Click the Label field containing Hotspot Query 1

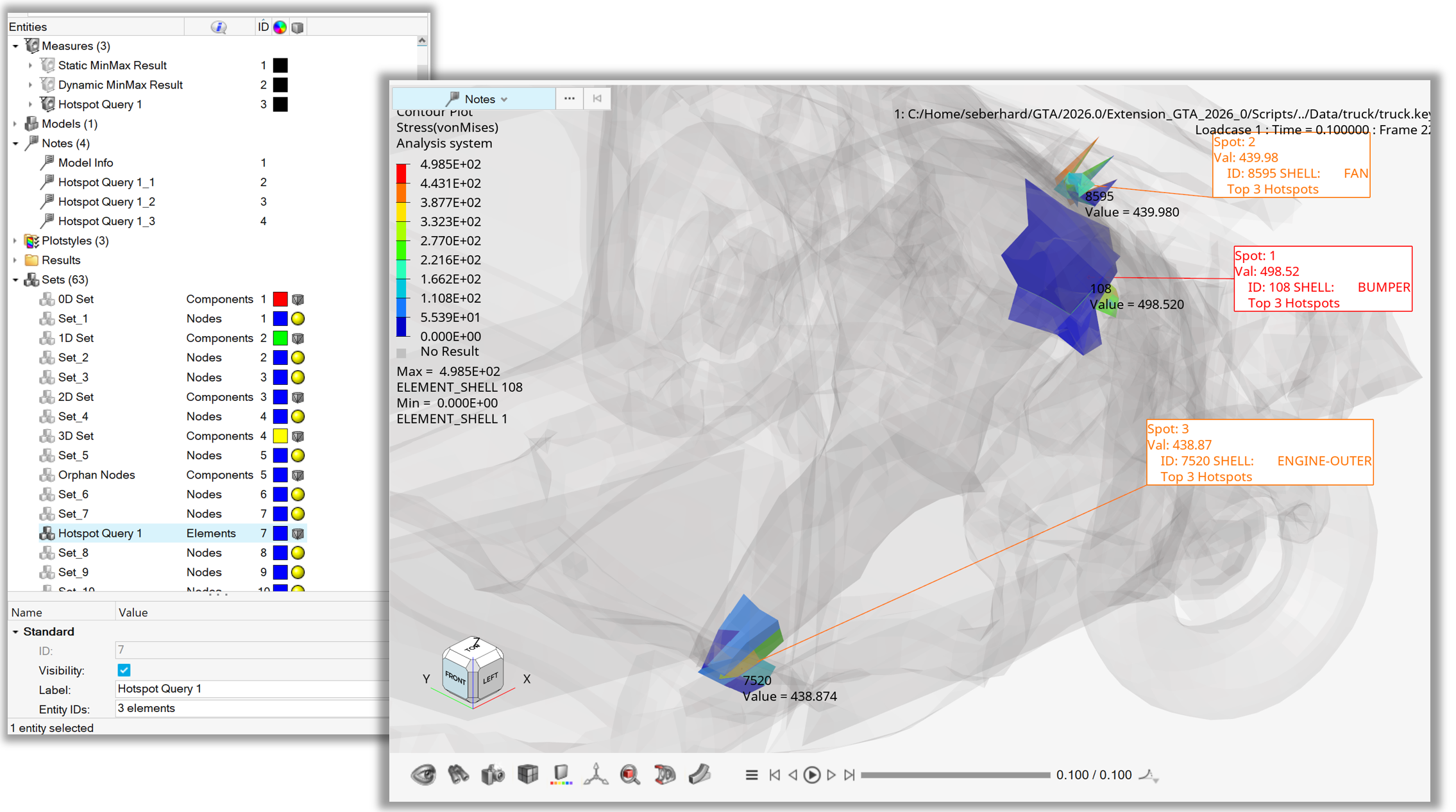coord(250,689)
